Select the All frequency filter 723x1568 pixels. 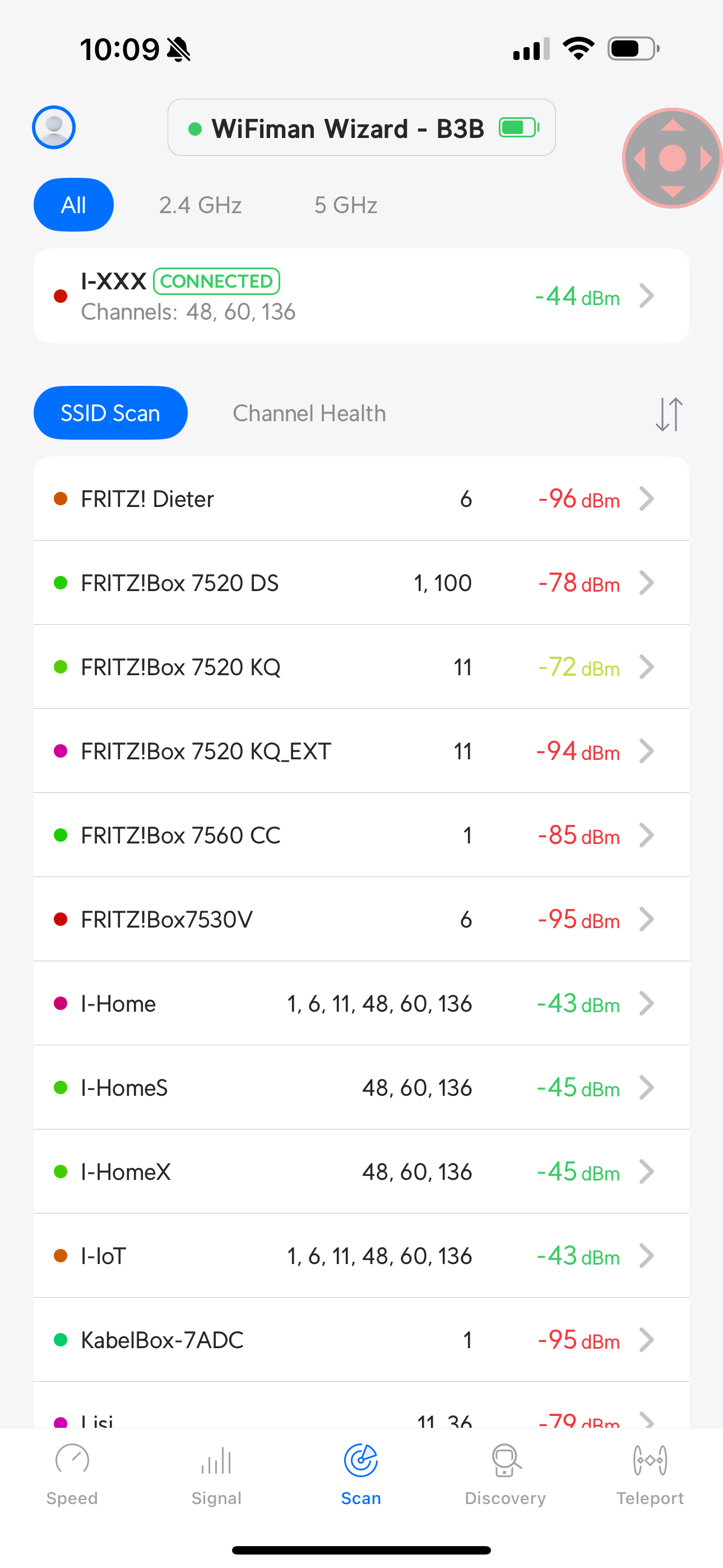pyautogui.click(x=73, y=205)
